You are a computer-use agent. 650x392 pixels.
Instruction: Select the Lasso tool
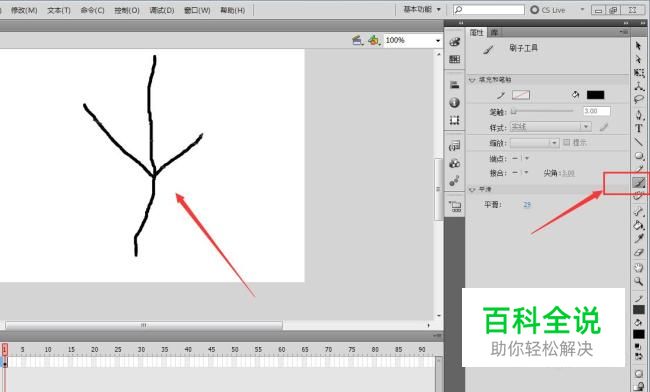[x=639, y=99]
